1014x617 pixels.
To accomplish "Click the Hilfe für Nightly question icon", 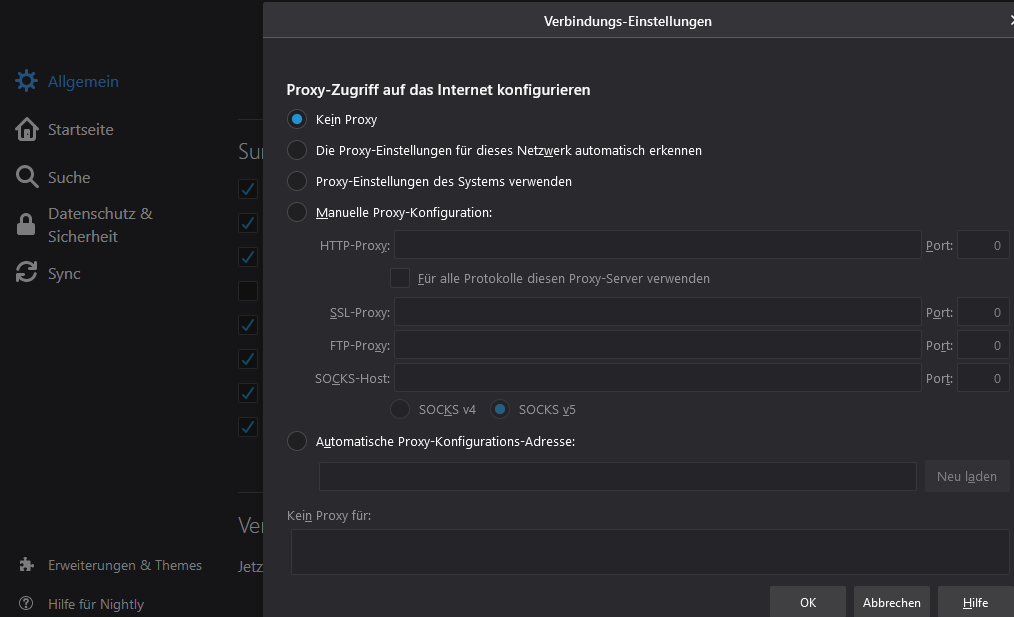I will tap(27, 604).
